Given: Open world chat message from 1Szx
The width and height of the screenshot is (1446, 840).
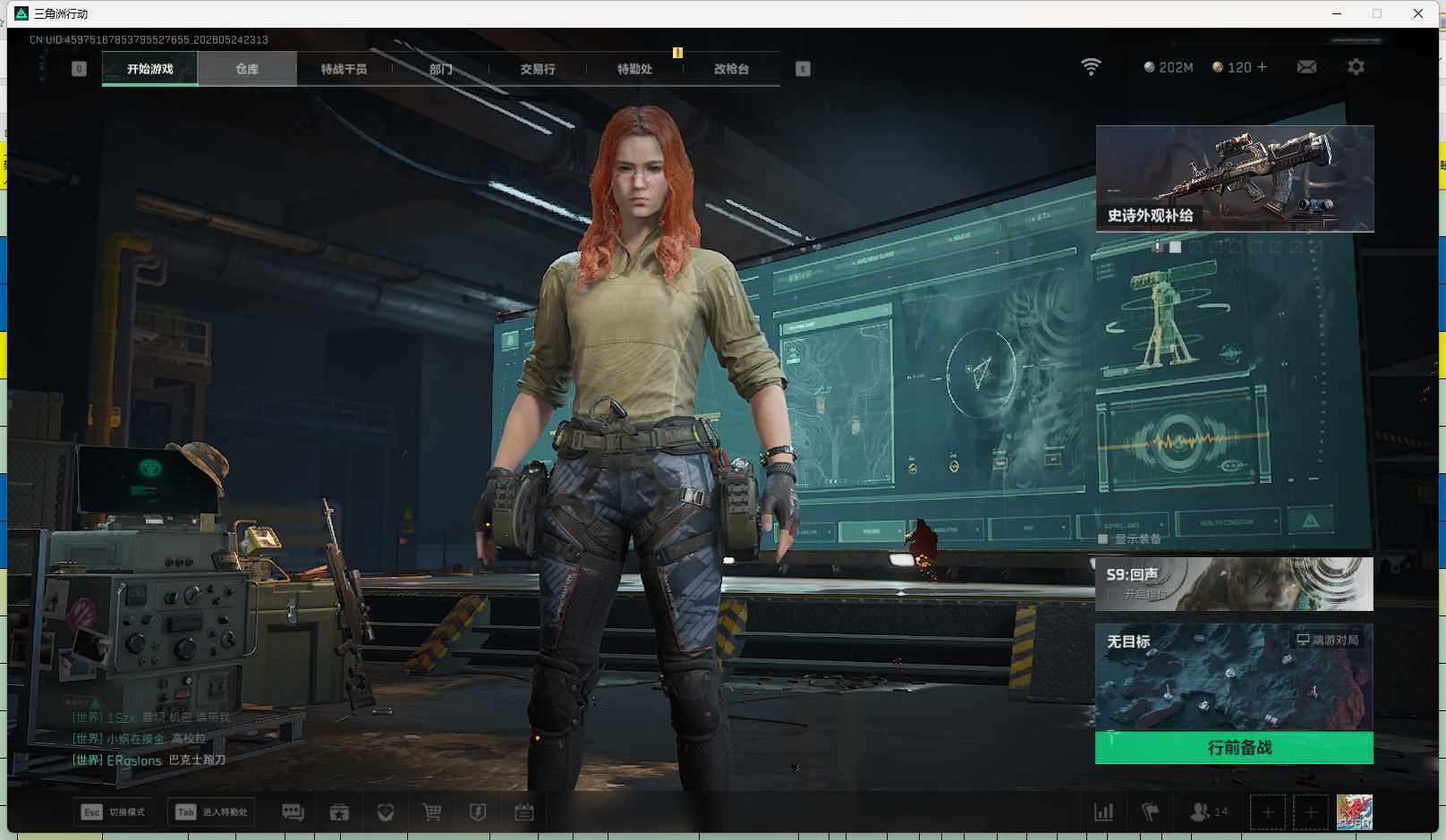Looking at the screenshot, I should pyautogui.click(x=151, y=717).
